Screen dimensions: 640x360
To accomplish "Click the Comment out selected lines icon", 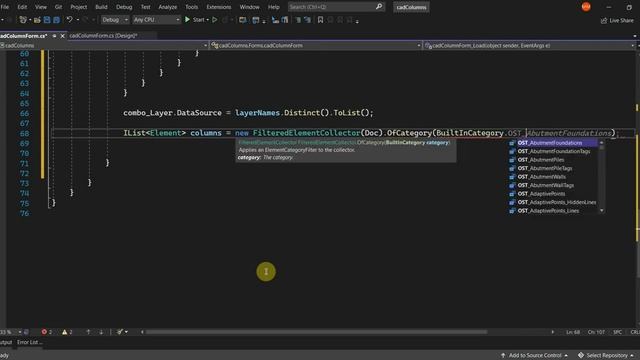I will [298, 20].
